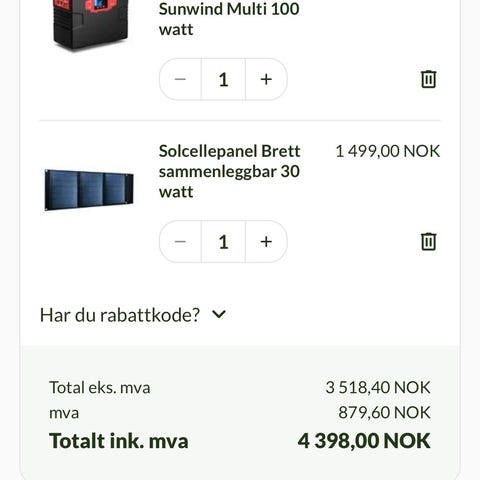
Task: Decrease Sunwind Multi 100 watt quantity
Action: click(x=180, y=79)
